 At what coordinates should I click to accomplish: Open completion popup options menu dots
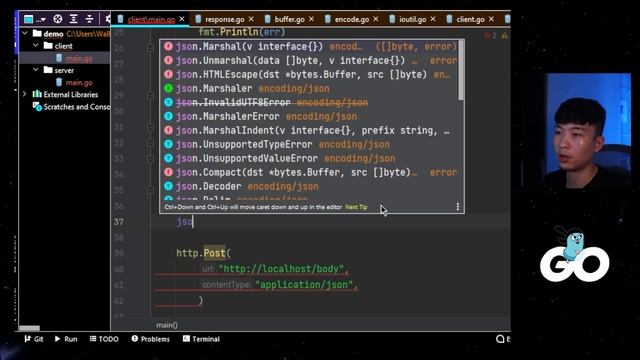click(x=458, y=207)
